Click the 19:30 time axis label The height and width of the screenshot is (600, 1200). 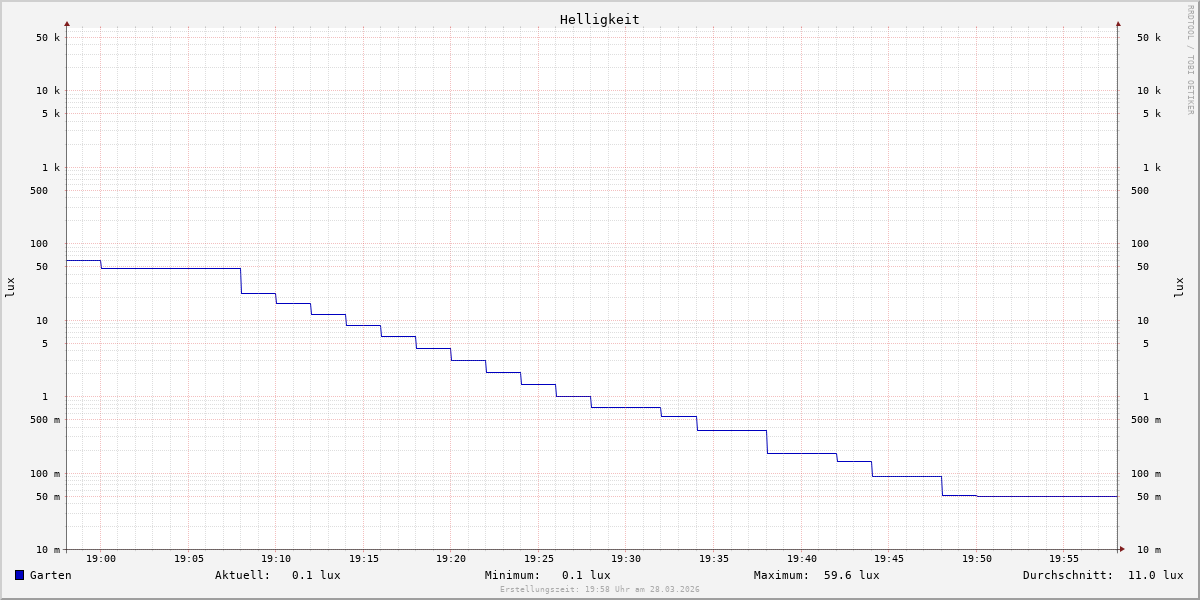[x=626, y=559]
